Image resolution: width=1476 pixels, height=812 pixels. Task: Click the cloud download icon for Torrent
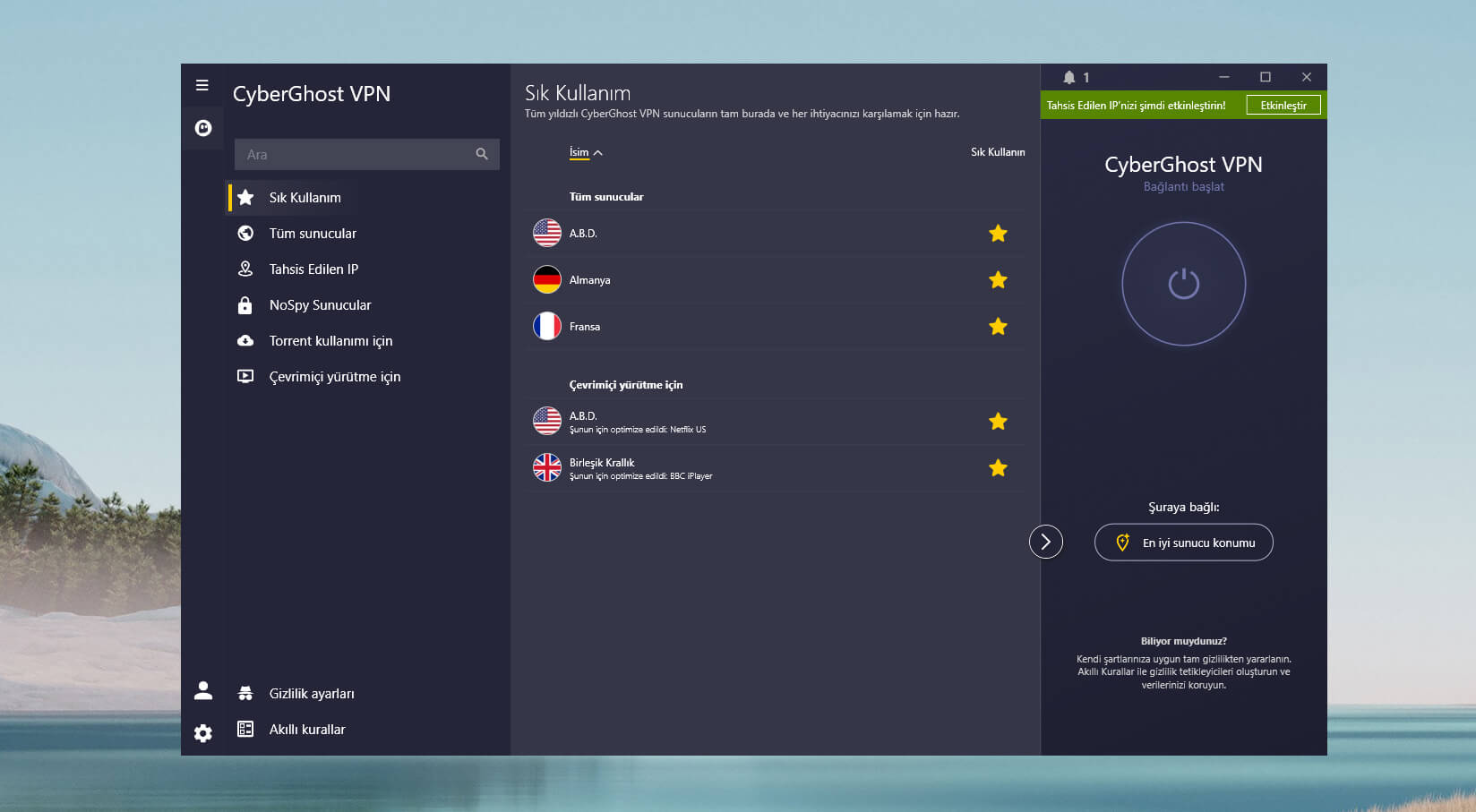click(245, 340)
